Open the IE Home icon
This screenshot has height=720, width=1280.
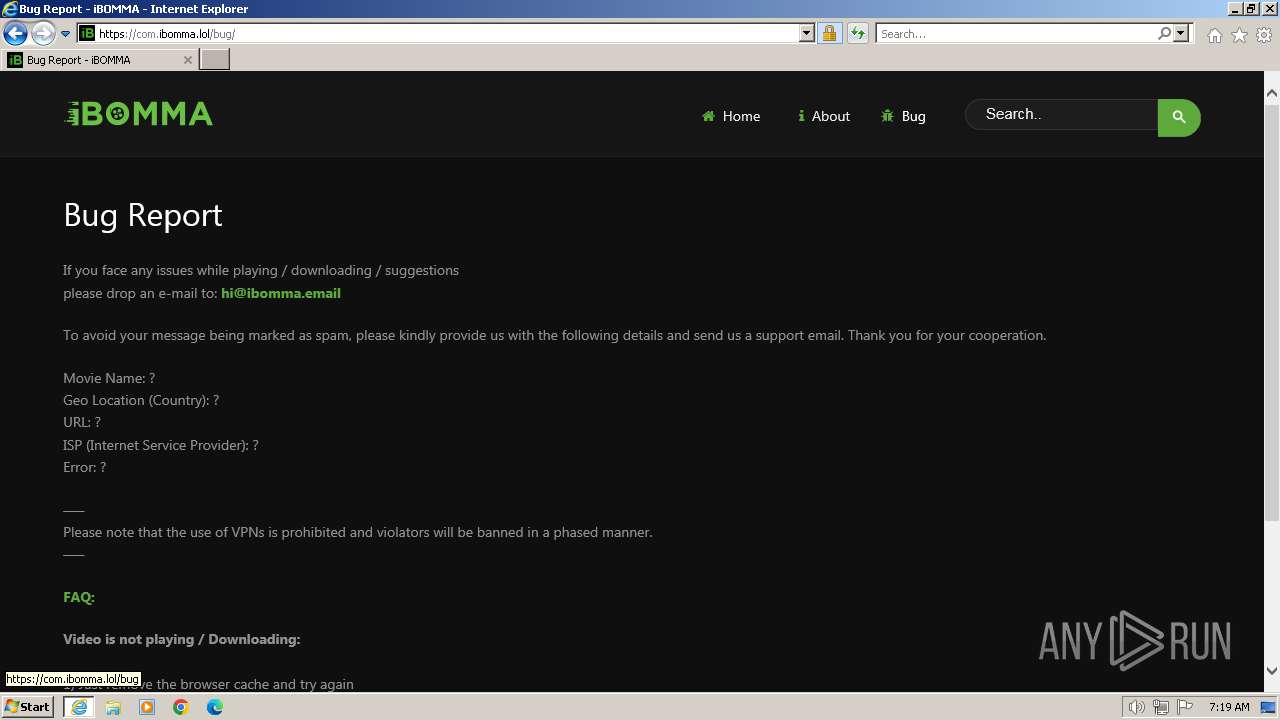(1214, 35)
